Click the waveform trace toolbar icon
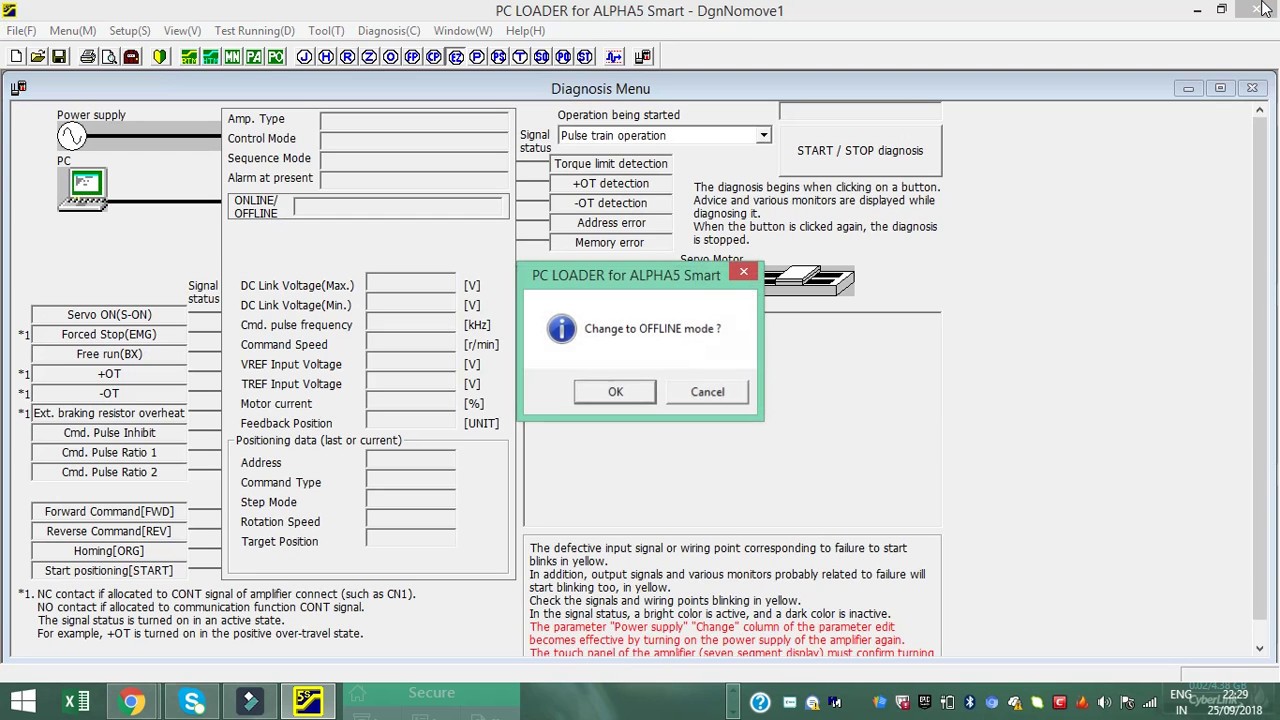The height and width of the screenshot is (720, 1280). (614, 57)
